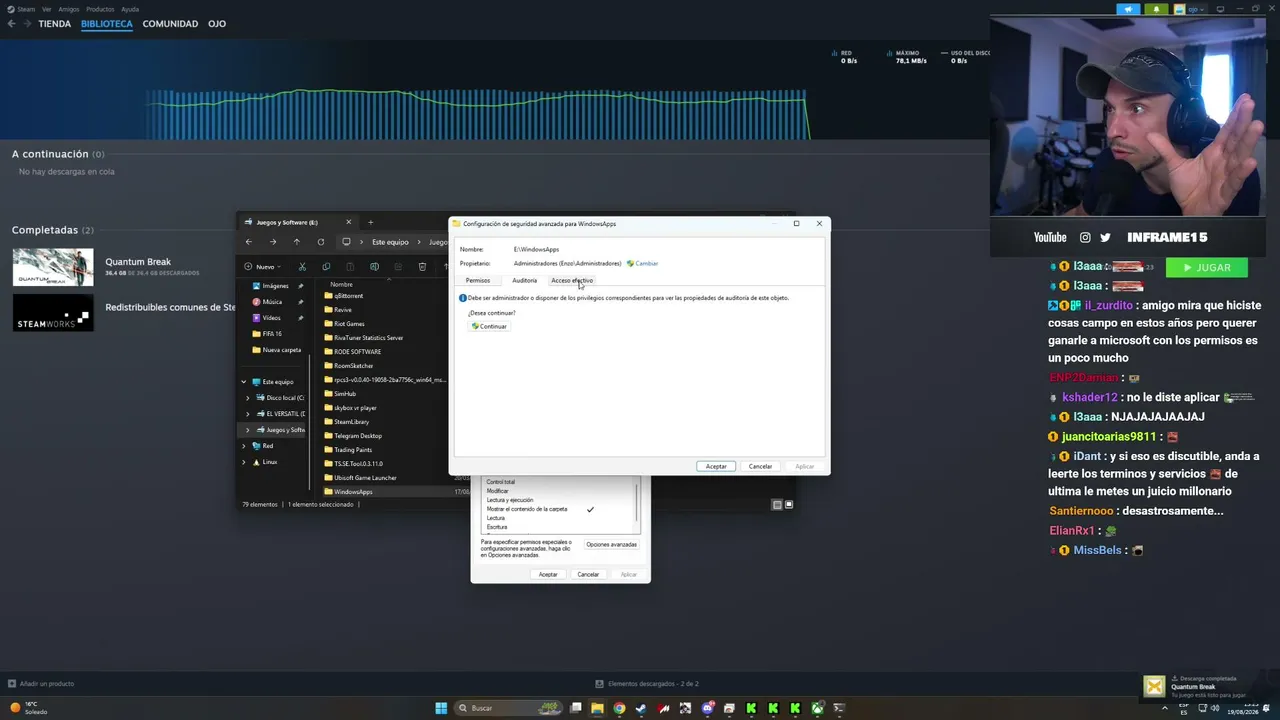
Task: Click the Cut scissors icon in File Explorer
Action: 302,267
